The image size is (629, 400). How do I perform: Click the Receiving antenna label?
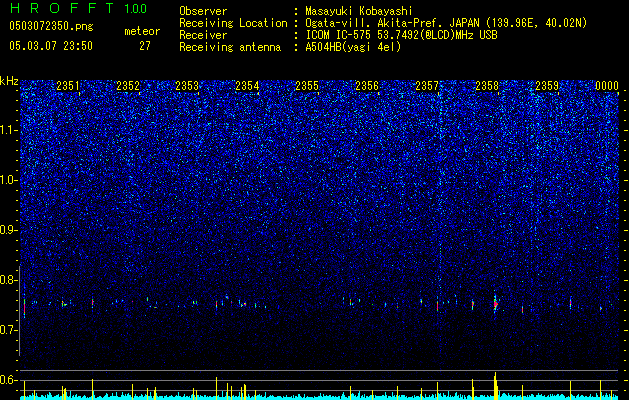click(230, 47)
